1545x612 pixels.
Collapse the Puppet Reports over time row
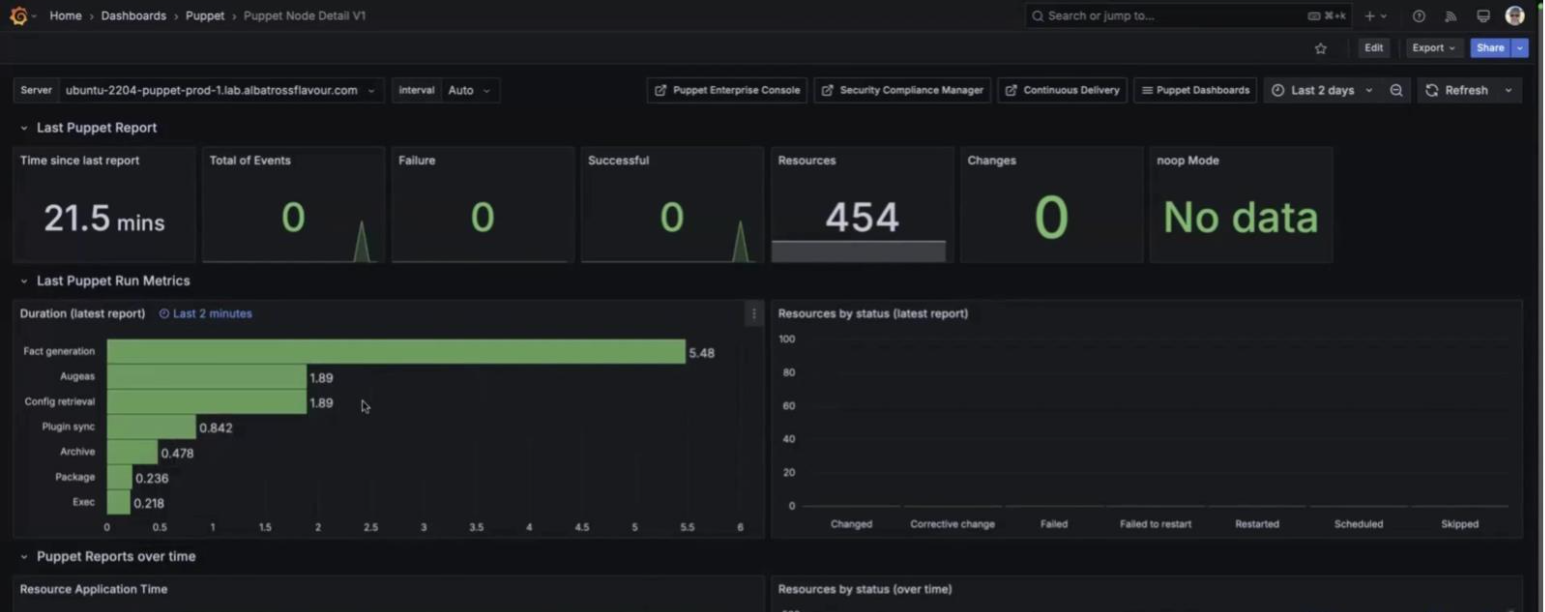24,557
